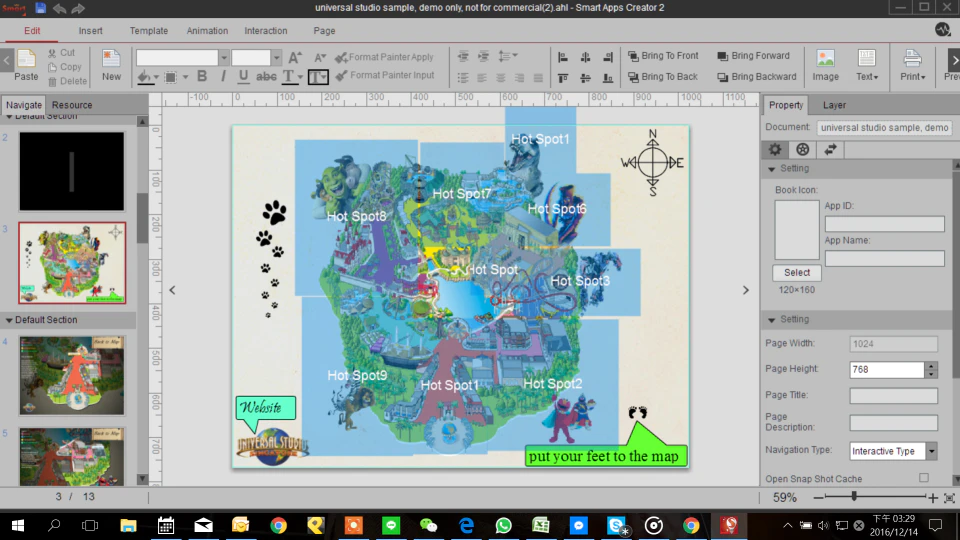The image size is (960, 540).
Task: Click the Paste icon
Action: coord(26,66)
